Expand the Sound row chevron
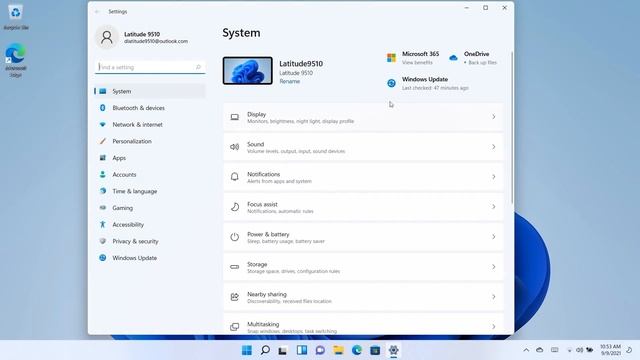The height and width of the screenshot is (360, 640). click(493, 147)
